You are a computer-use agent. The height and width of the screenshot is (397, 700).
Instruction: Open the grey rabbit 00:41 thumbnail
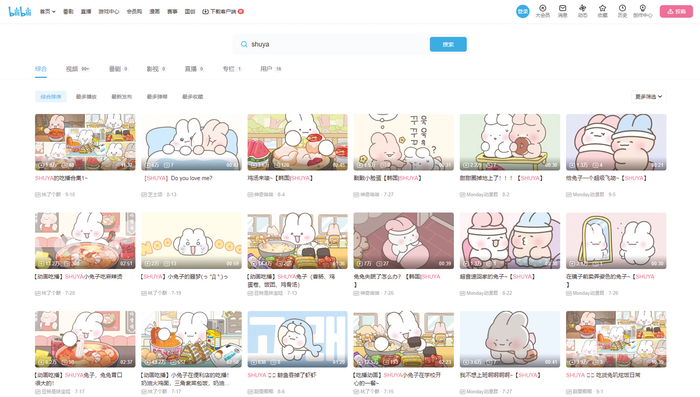(510, 339)
